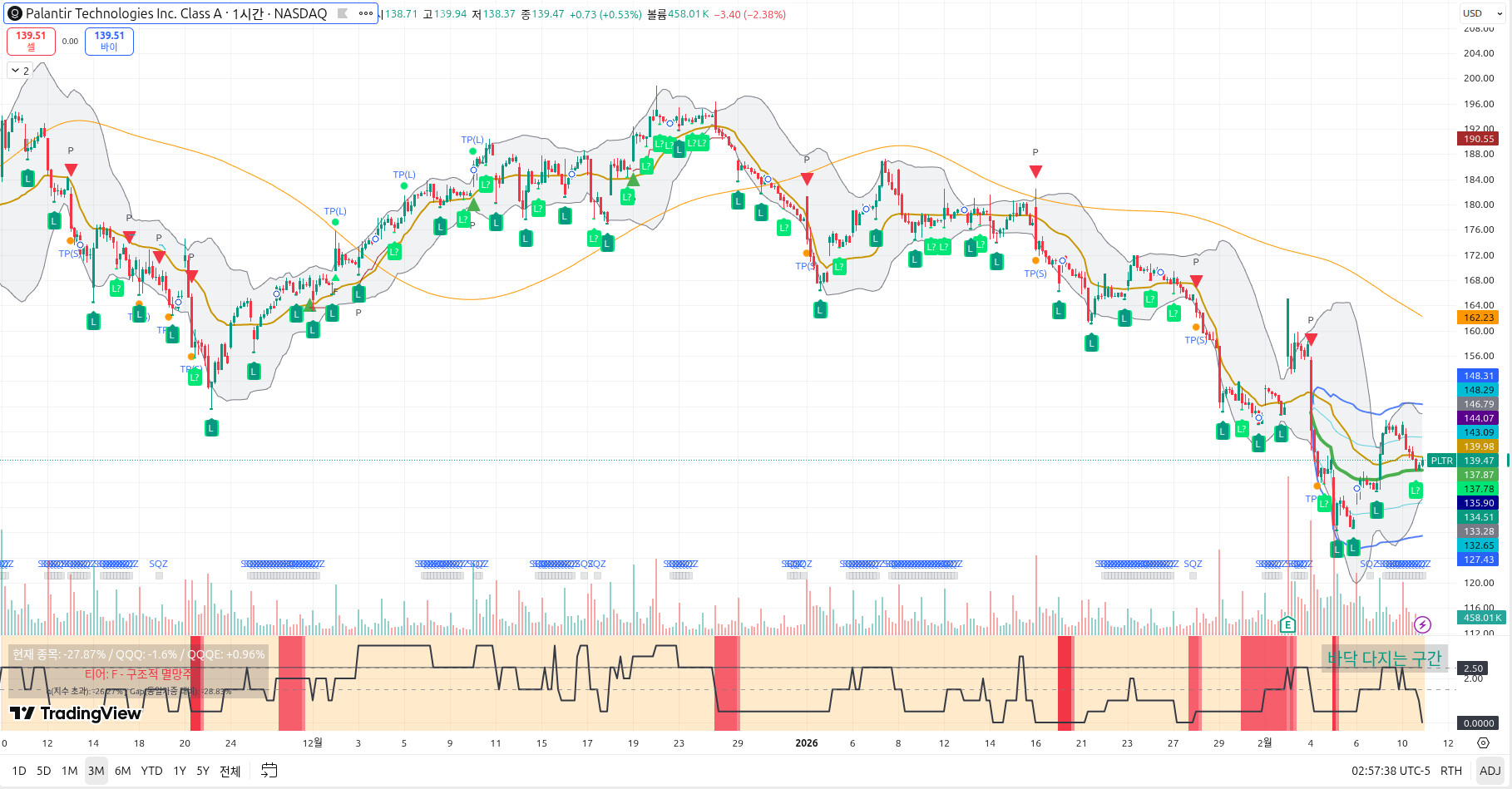Click the 139.51 셀 sell button
Image resolution: width=1512 pixels, height=789 pixels.
tap(31, 41)
